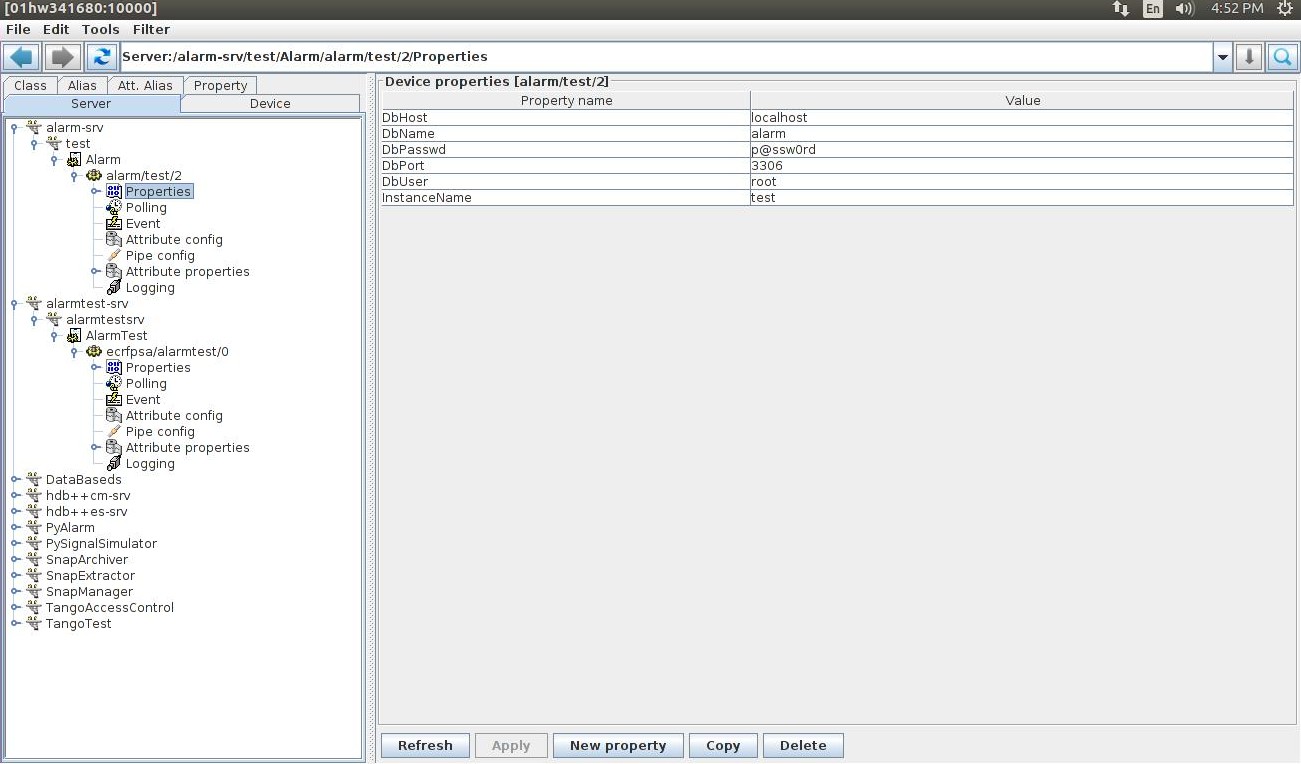Click the SnapArchiver server icon

34,560
